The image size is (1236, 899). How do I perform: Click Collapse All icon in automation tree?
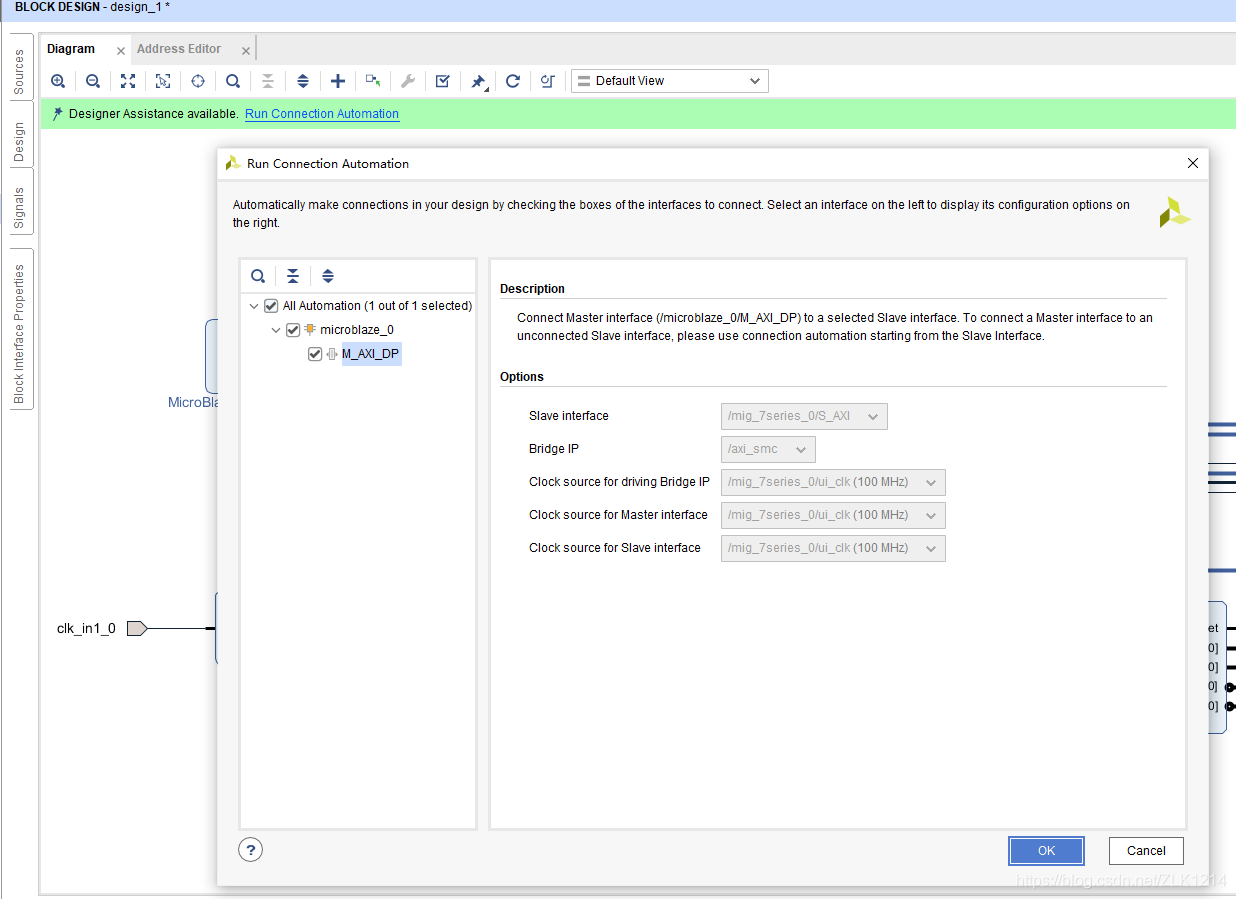(x=293, y=276)
